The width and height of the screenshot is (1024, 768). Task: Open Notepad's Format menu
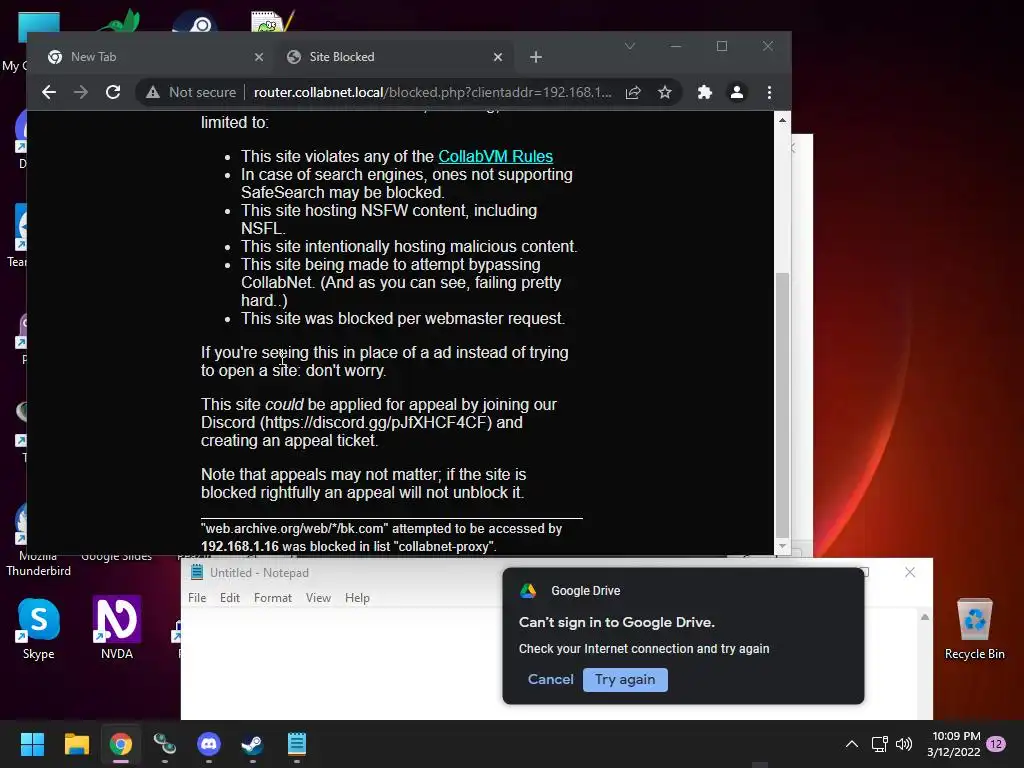point(273,598)
